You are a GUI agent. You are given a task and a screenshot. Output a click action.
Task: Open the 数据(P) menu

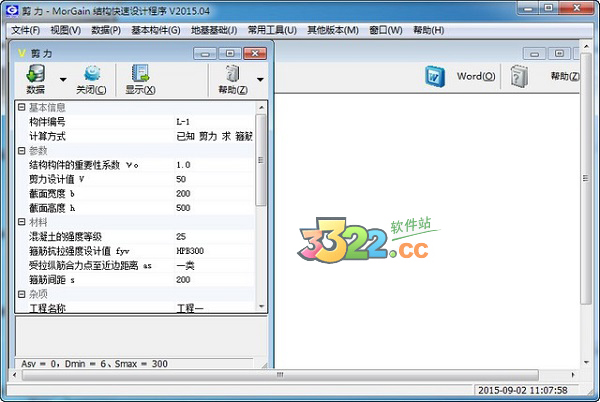point(106,30)
